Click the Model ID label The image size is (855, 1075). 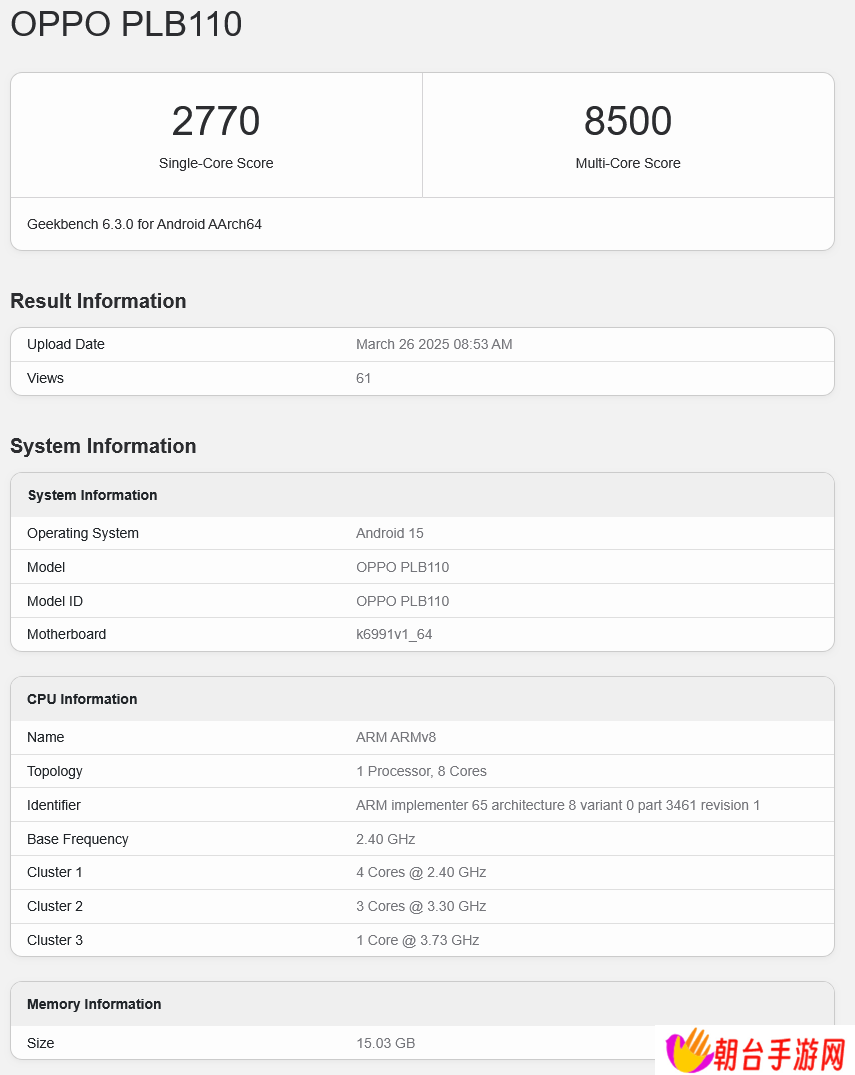(55, 601)
